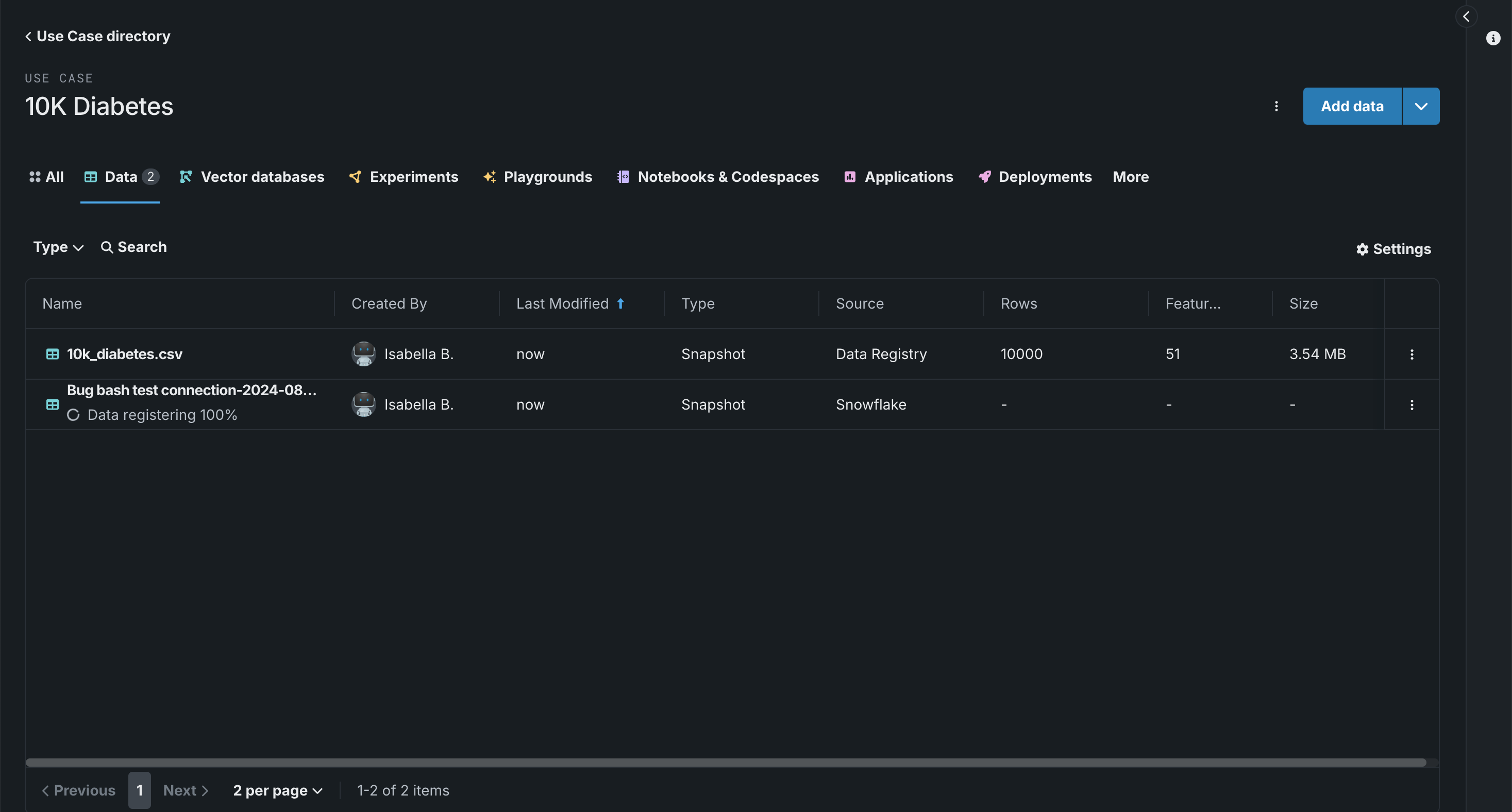Open the Type filter dropdown
This screenshot has height=812, width=1512.
(58, 248)
